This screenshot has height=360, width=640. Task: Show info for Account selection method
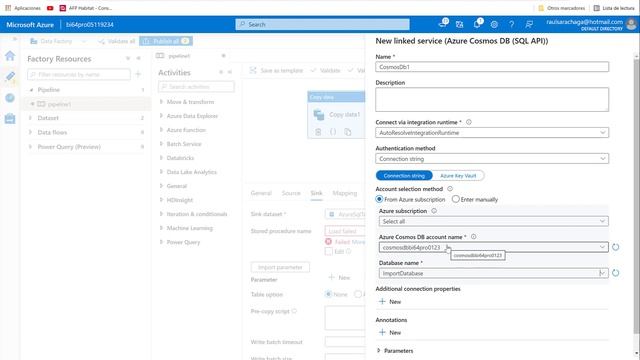pos(450,189)
